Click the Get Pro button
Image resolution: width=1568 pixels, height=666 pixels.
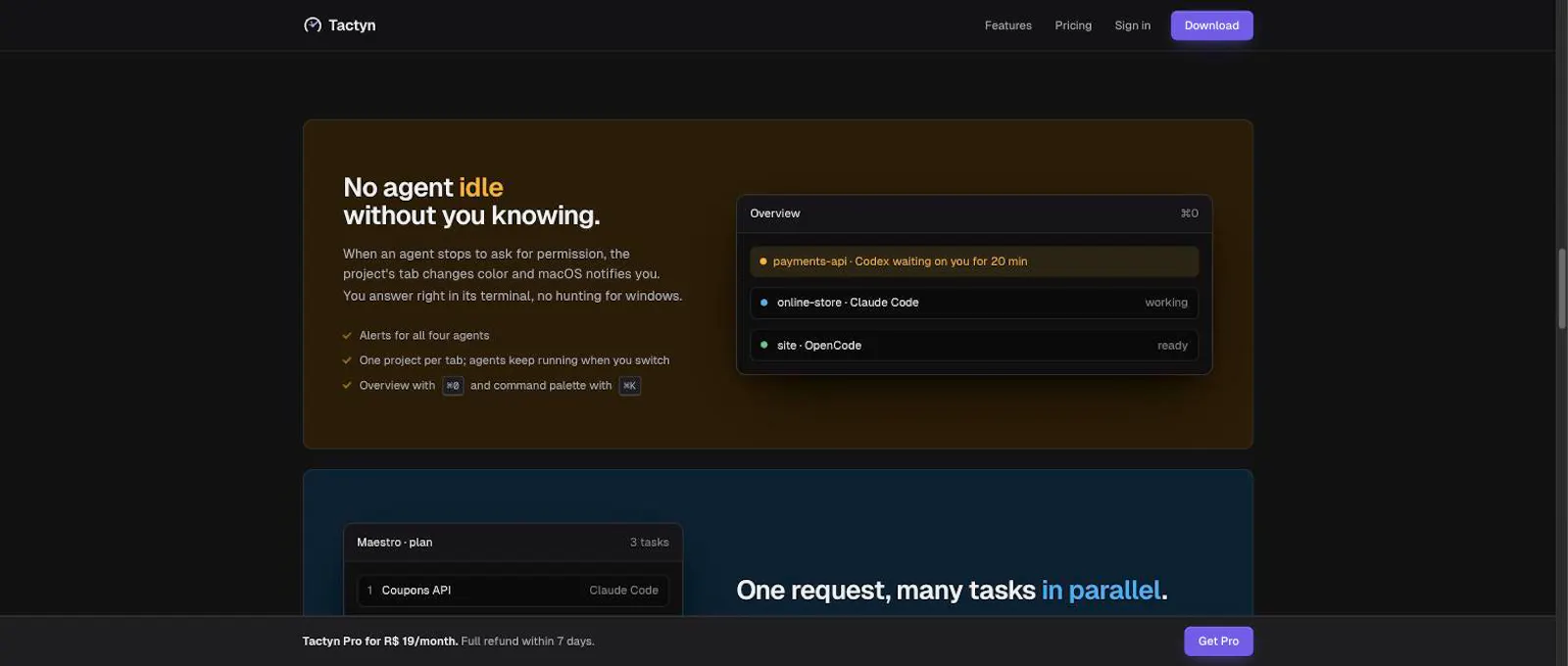coord(1218,641)
